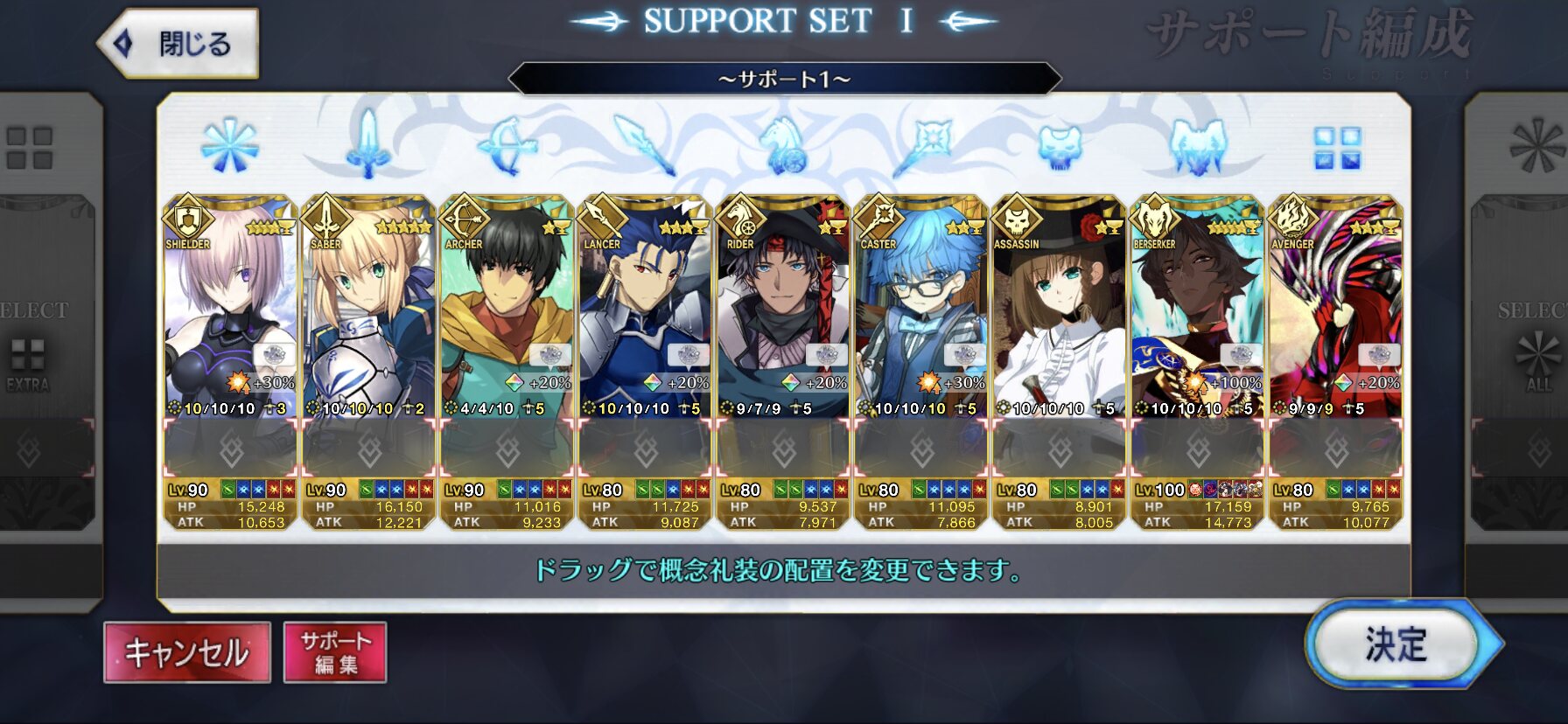
Task: Open the サポート編集 support edit button
Action: [x=335, y=652]
